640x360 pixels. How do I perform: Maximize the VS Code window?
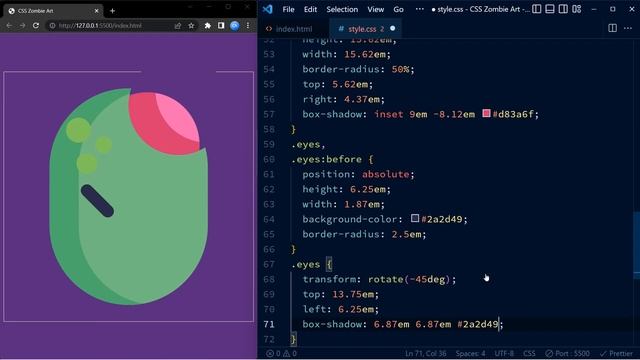point(613,9)
